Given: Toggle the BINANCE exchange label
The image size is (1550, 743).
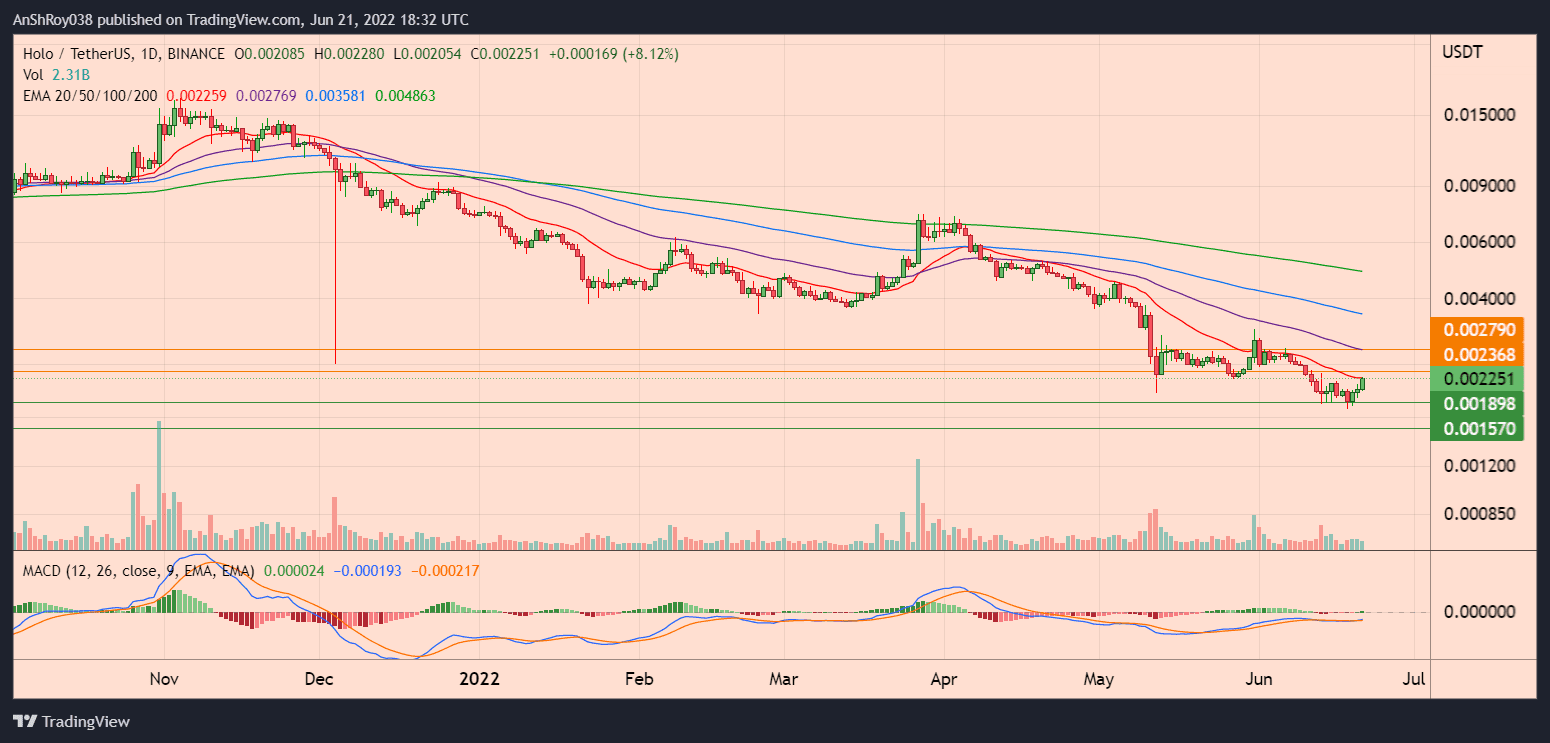Looking at the screenshot, I should [x=196, y=54].
